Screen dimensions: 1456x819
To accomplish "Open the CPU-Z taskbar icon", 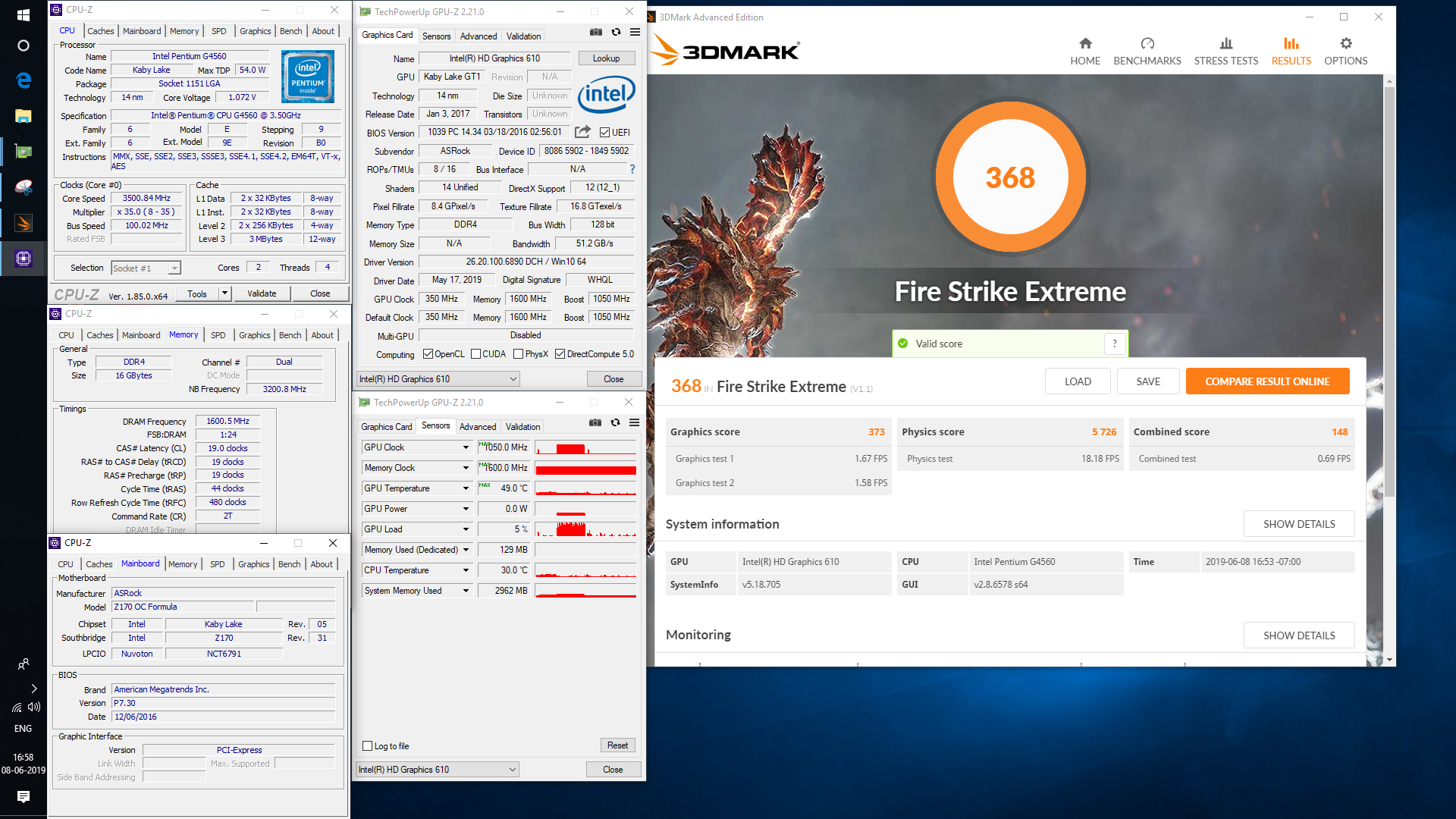I will 23,259.
